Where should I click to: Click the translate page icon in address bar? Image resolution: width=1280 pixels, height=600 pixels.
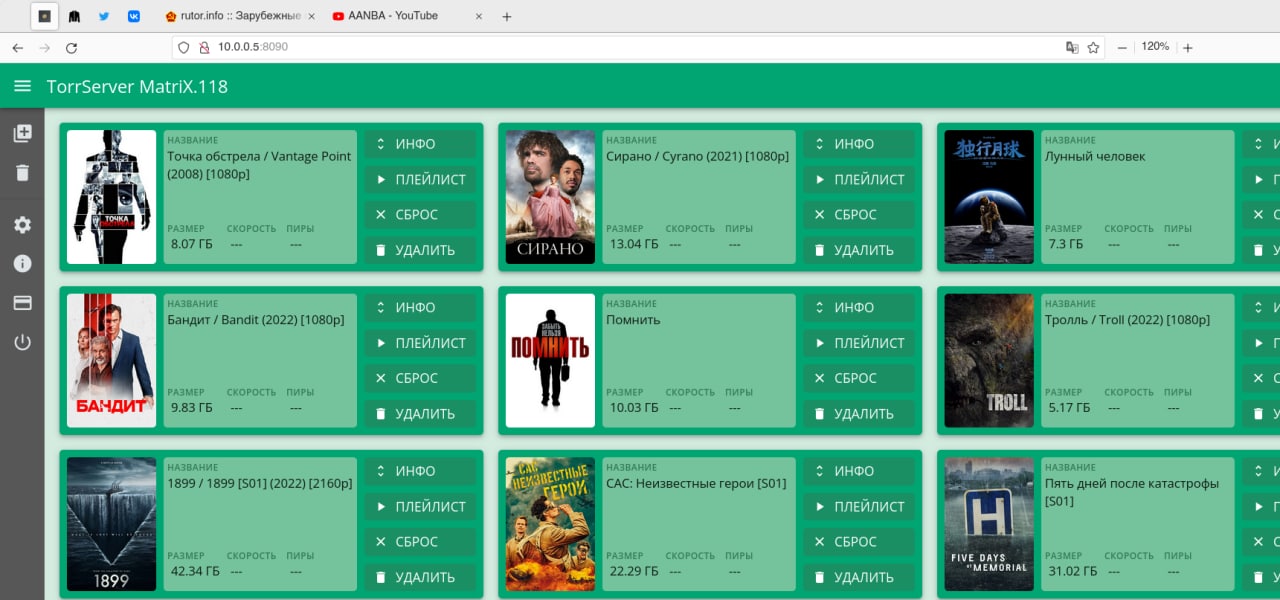[1072, 47]
